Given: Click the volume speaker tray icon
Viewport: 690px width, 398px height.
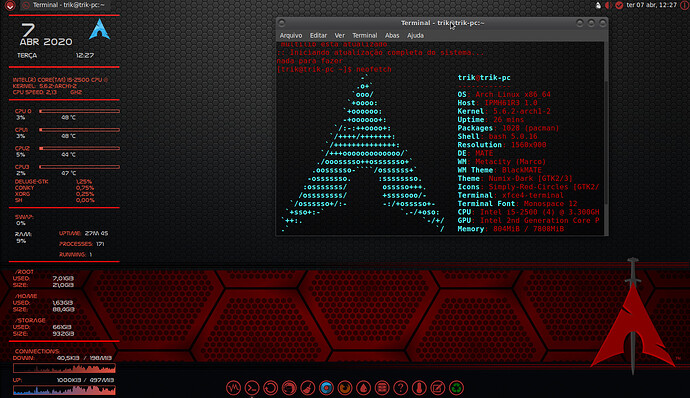Looking at the screenshot, I should (608, 5).
